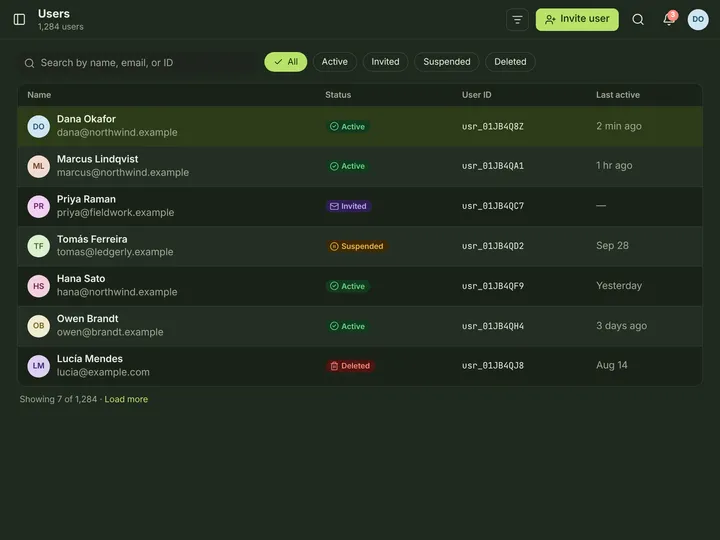Image resolution: width=720 pixels, height=540 pixels.
Task: Click Hana Sato's HS avatar
Action: point(39,286)
